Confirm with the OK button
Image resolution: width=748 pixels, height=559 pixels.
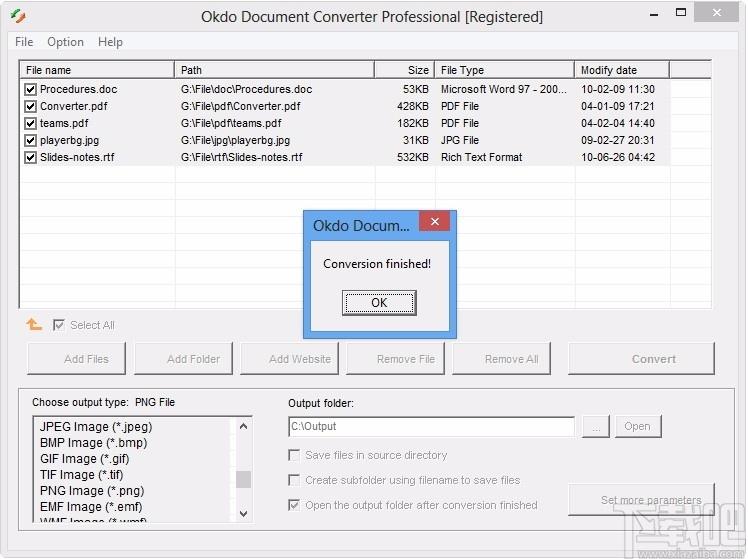(x=379, y=303)
